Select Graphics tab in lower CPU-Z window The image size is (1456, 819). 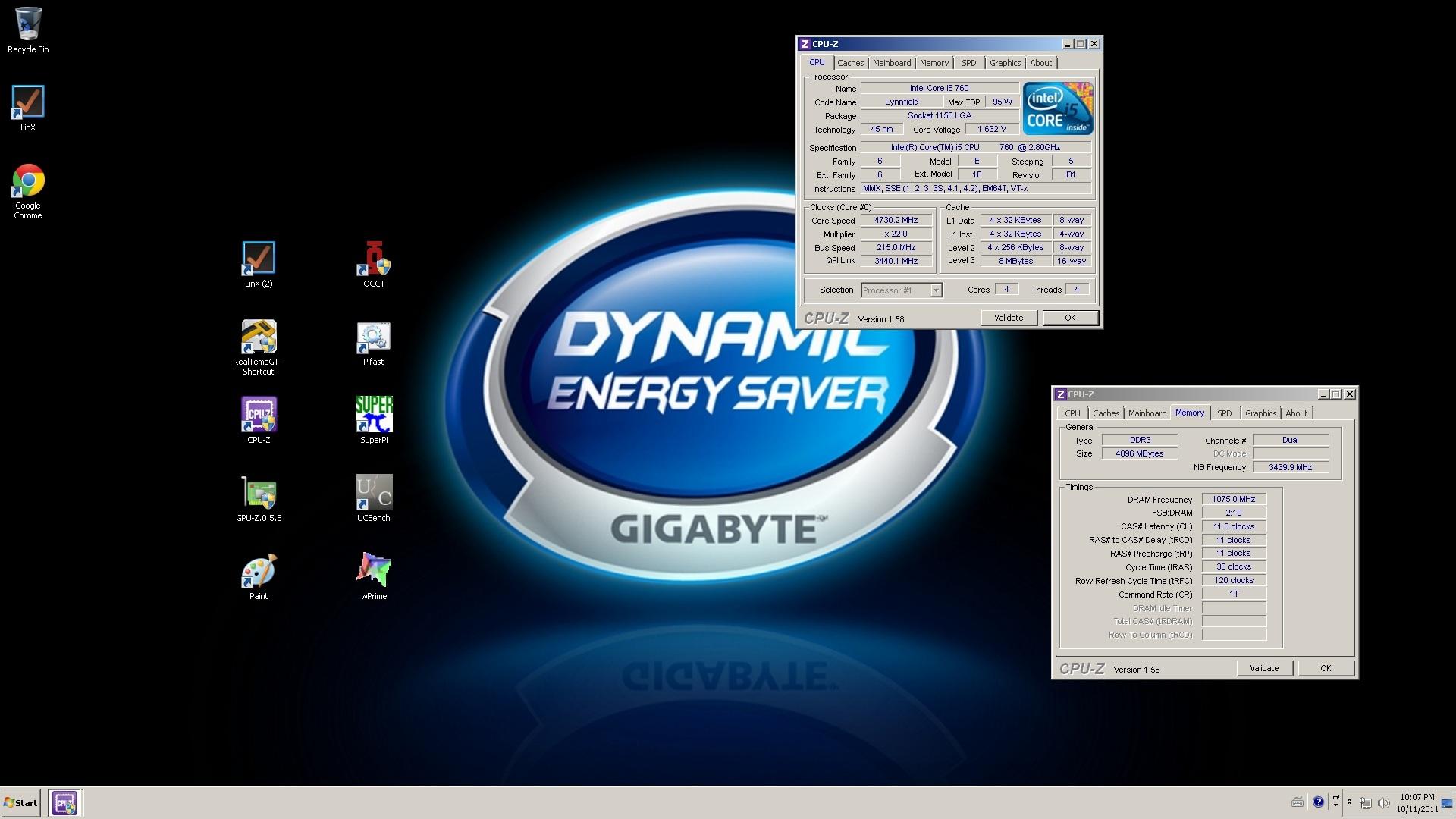[1260, 413]
